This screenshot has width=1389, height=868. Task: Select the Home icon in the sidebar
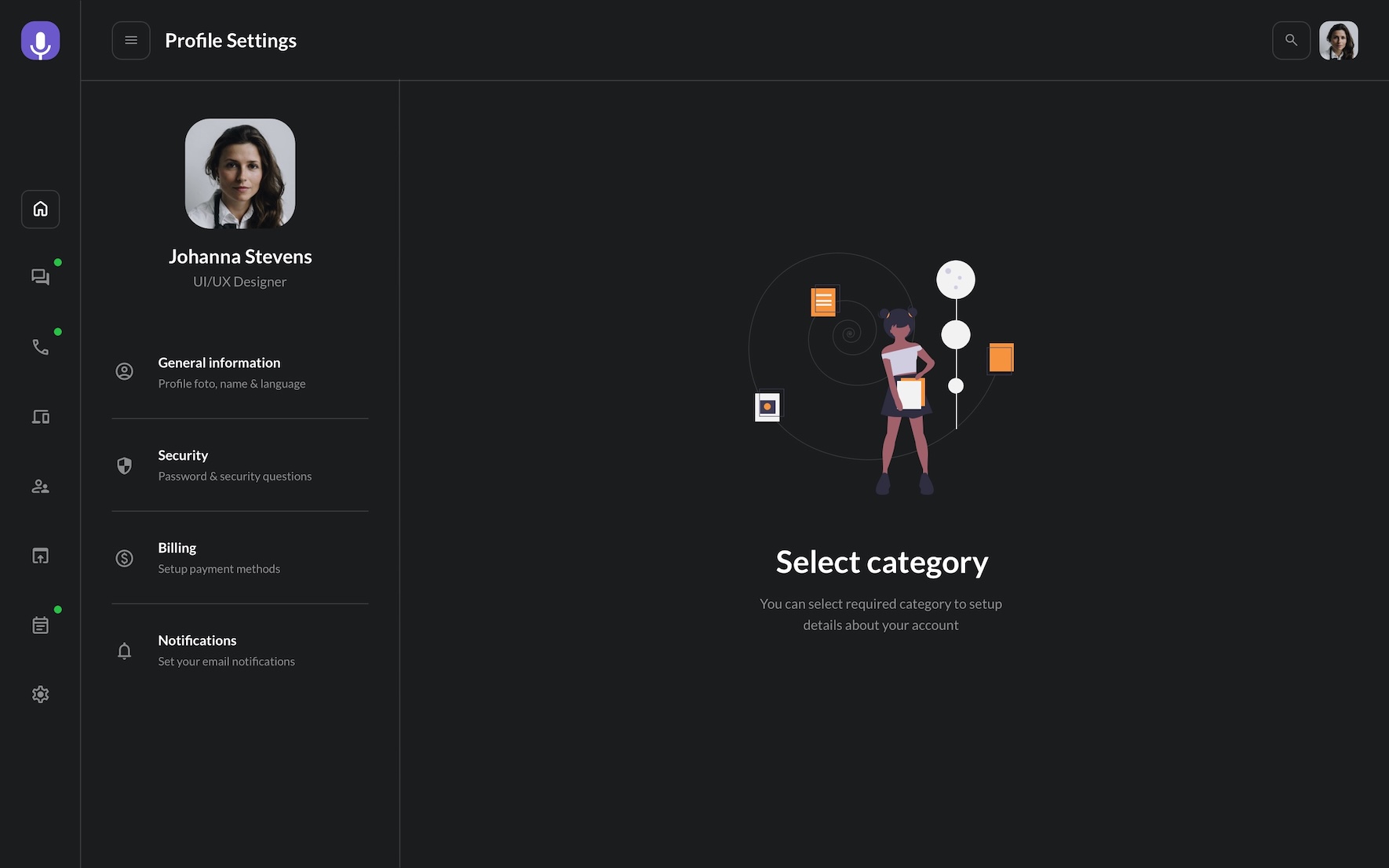40,209
